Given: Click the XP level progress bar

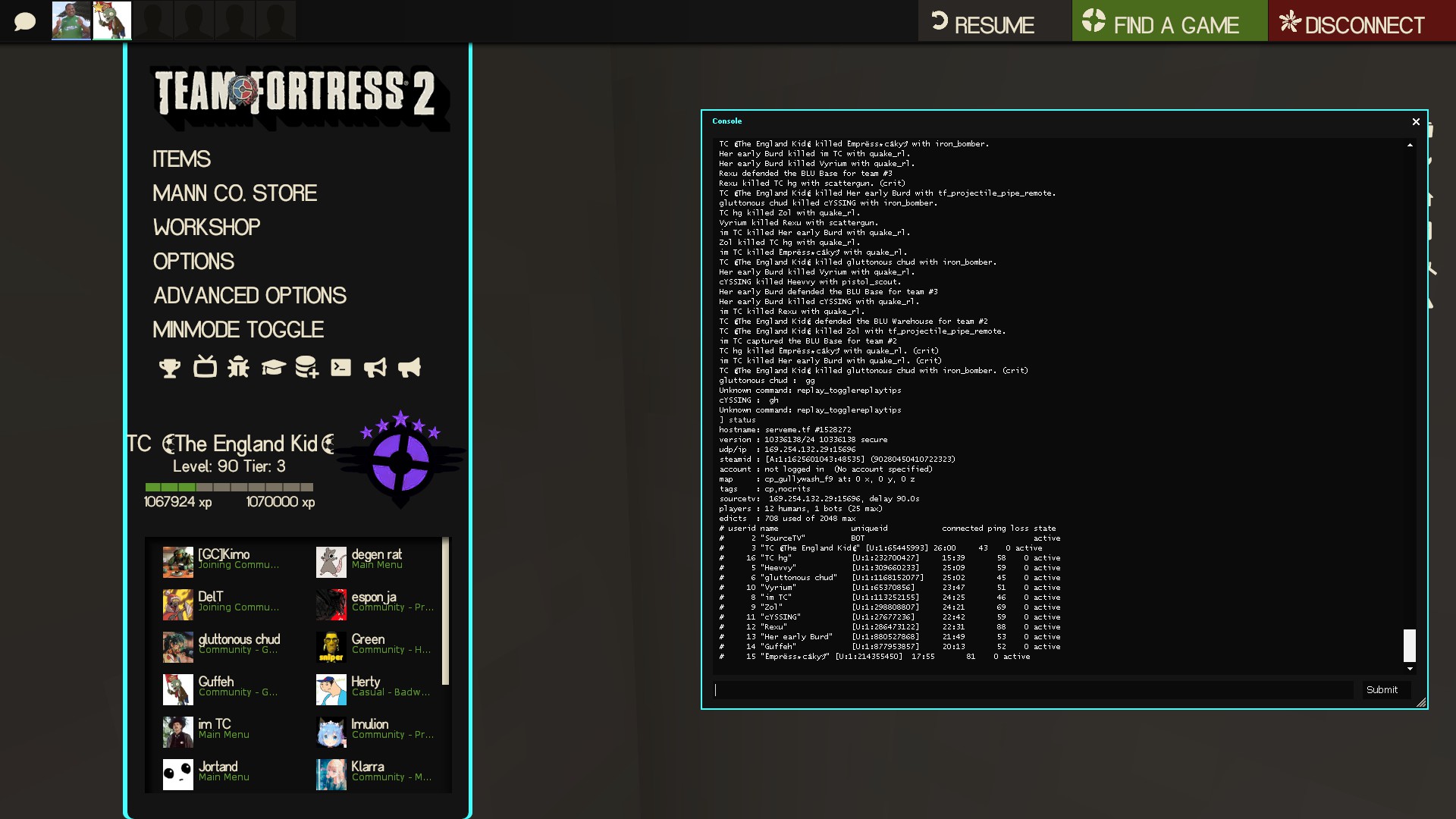Looking at the screenshot, I should point(229,487).
